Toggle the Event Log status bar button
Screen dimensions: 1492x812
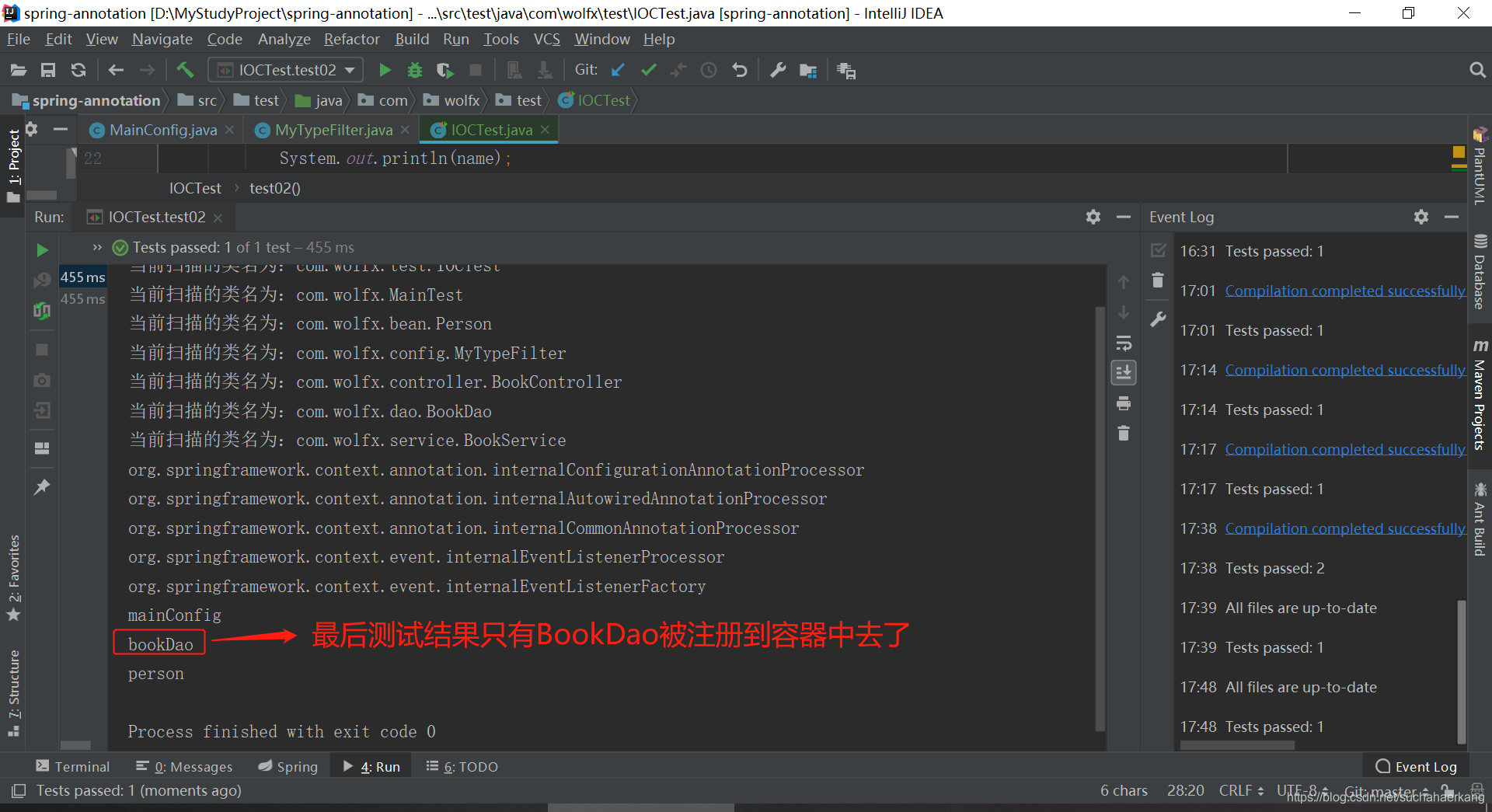click(x=1416, y=766)
